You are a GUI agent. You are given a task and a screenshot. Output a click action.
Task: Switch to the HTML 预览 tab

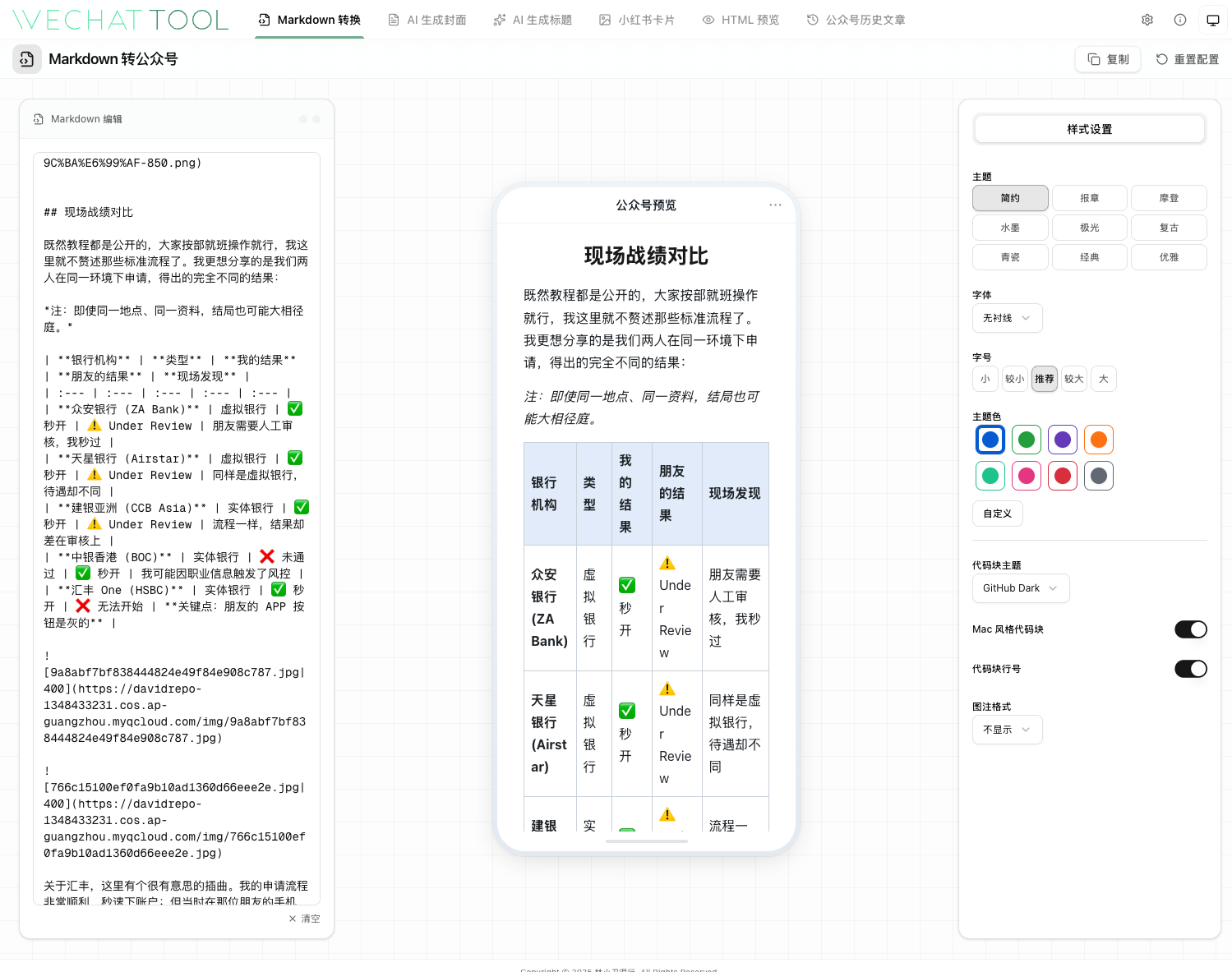(x=741, y=19)
